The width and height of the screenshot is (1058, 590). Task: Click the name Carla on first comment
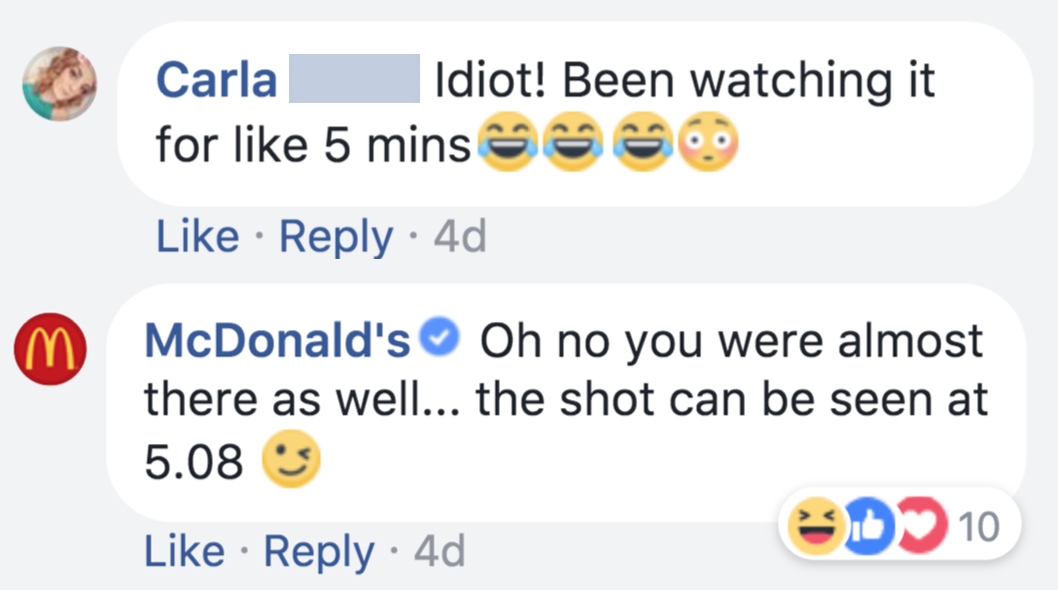click(216, 81)
